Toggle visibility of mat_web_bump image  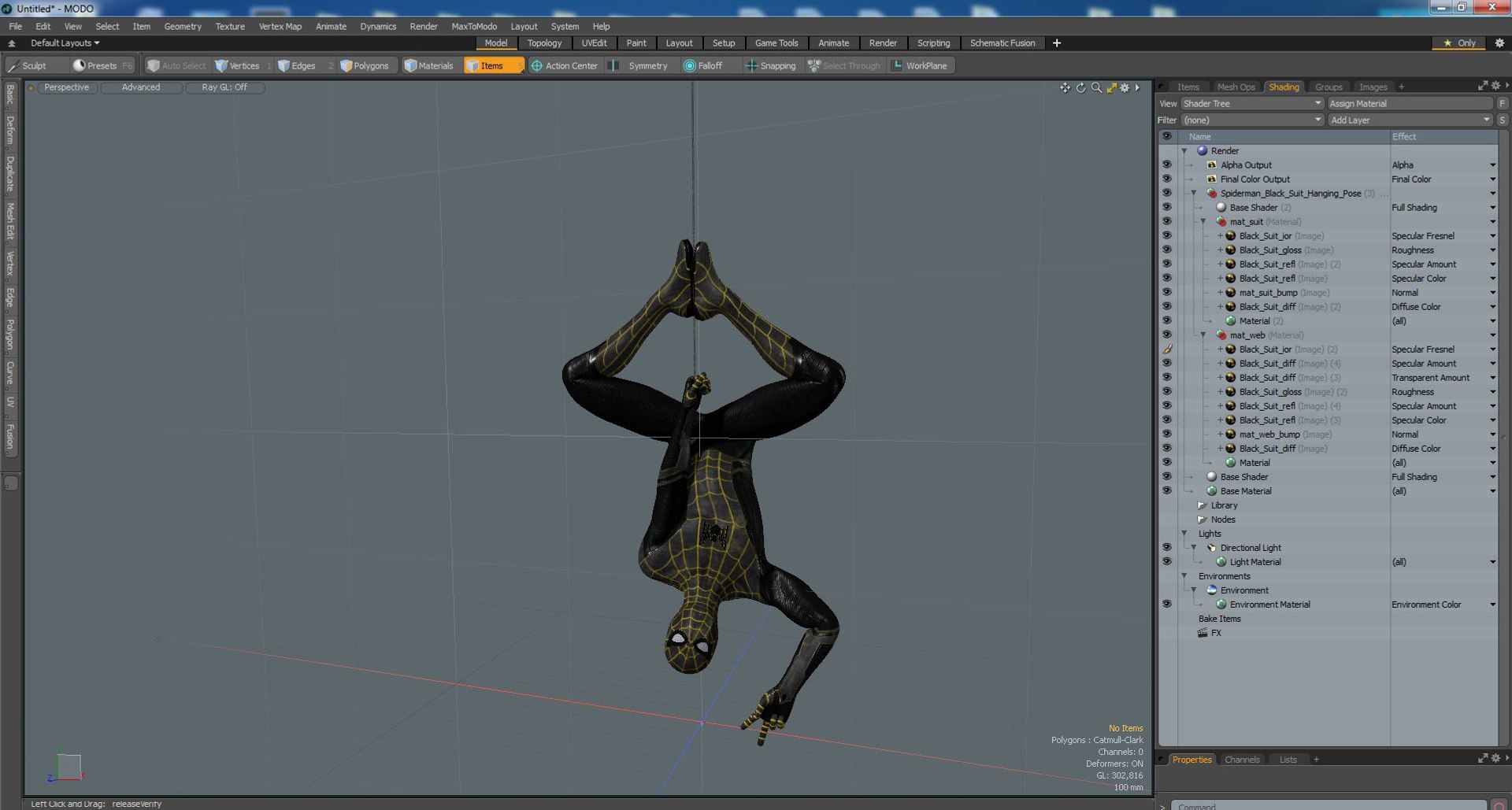(1167, 434)
